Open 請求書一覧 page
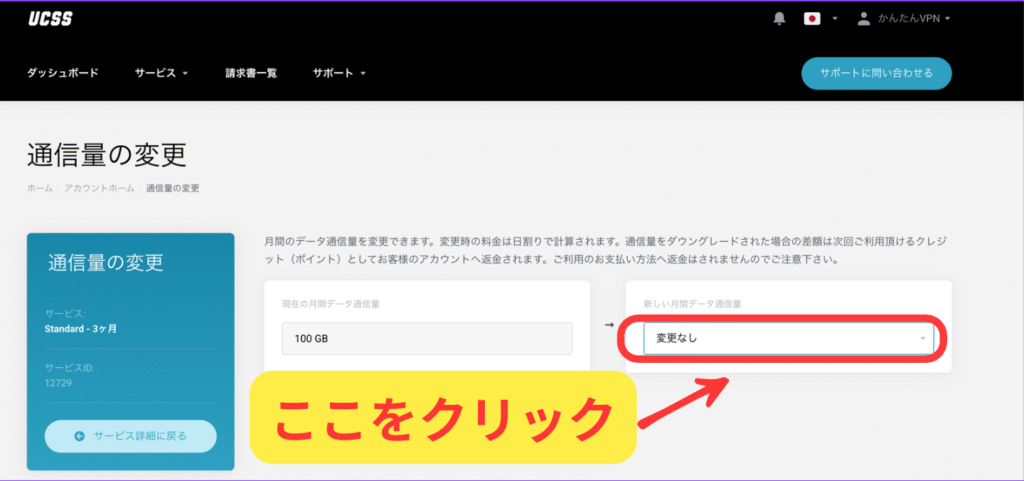Viewport: 1024px width, 481px height. 251,73
